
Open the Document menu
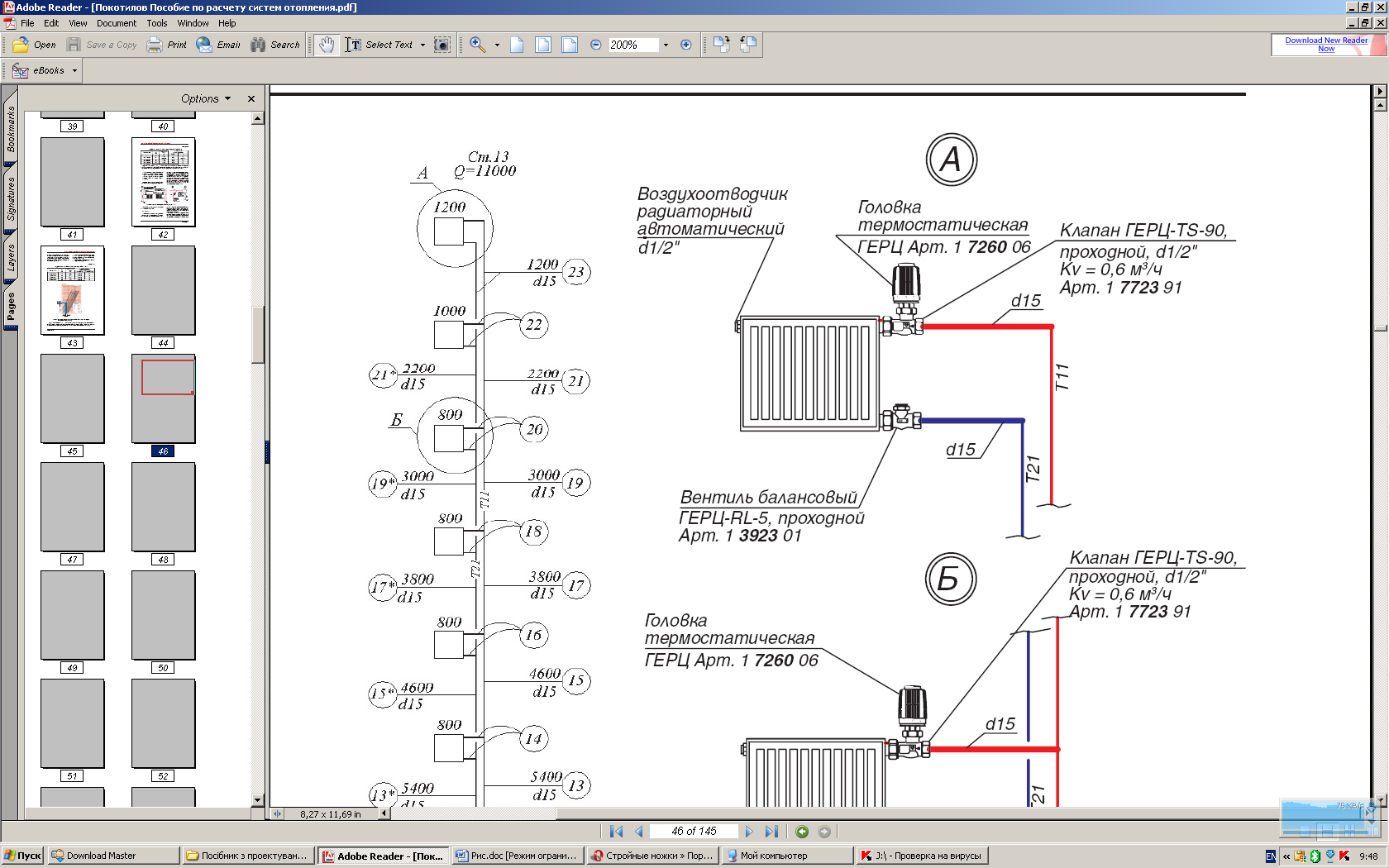click(117, 23)
